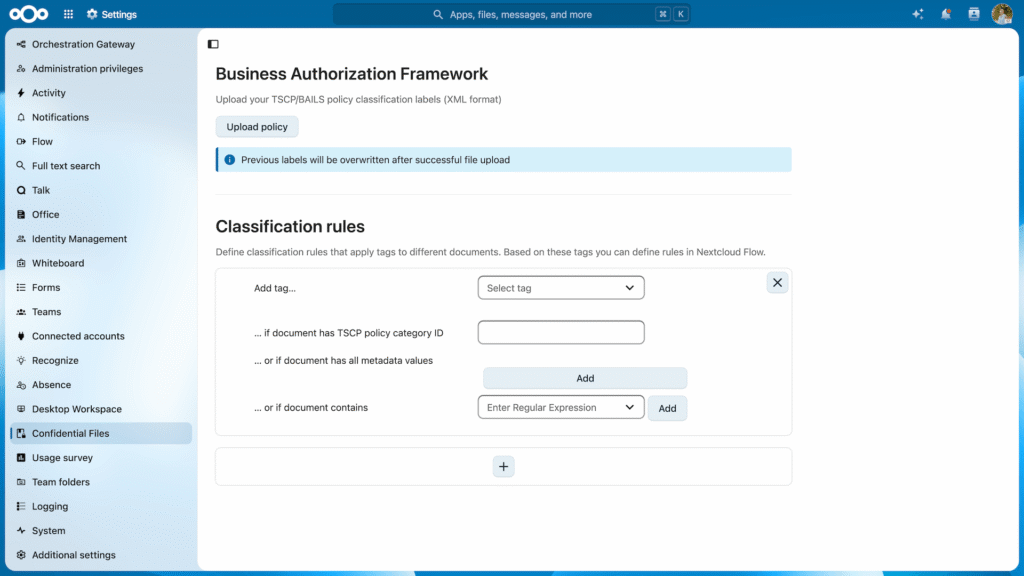Image resolution: width=1024 pixels, height=576 pixels.
Task: Click the Full text search magnifier icon
Action: point(21,166)
